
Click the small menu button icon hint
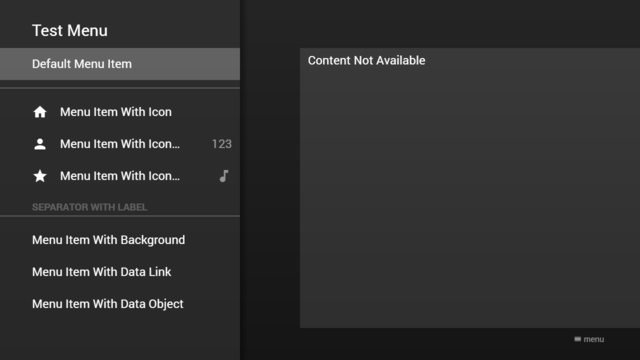click(x=578, y=339)
